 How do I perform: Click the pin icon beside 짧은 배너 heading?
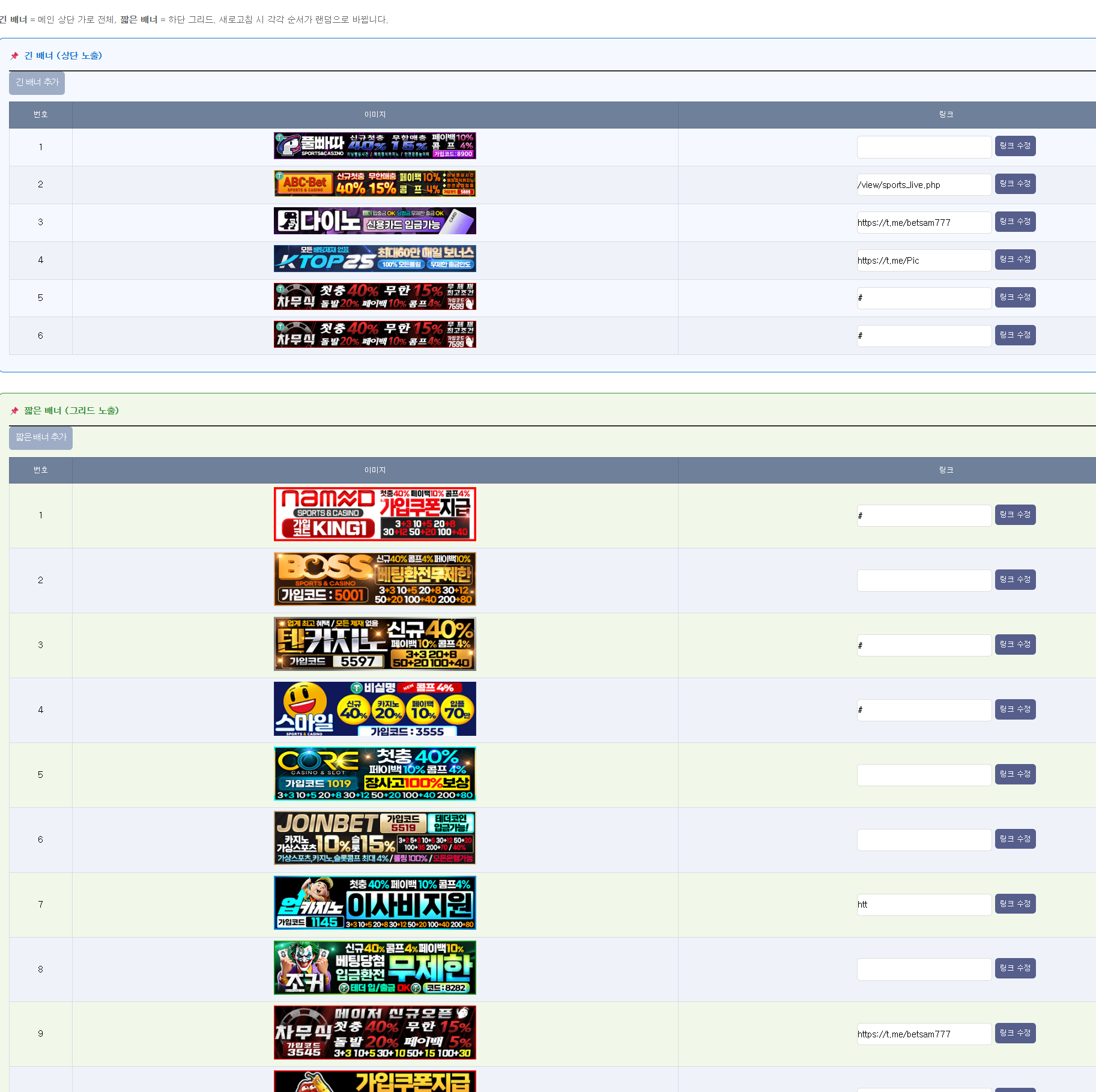pos(14,411)
